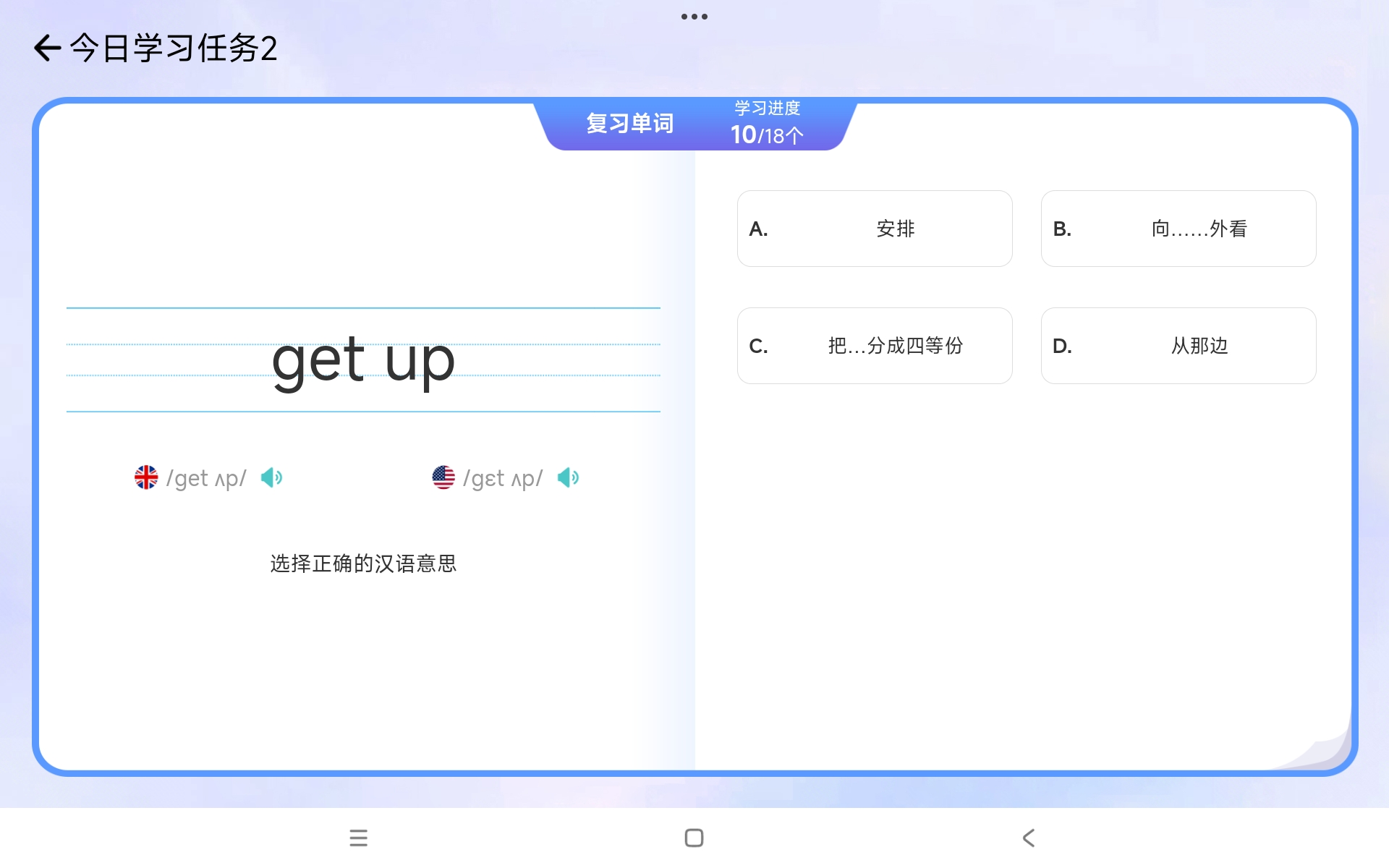
Task: Play the British pronunciation audio
Action: pos(271,477)
